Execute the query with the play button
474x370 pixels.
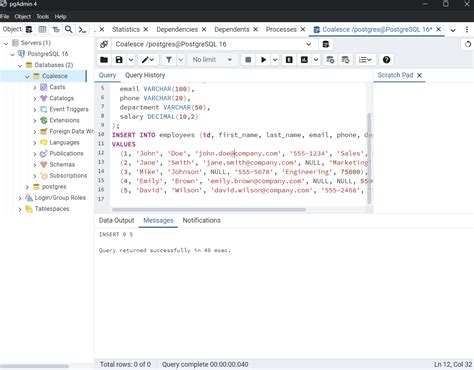pyautogui.click(x=263, y=60)
